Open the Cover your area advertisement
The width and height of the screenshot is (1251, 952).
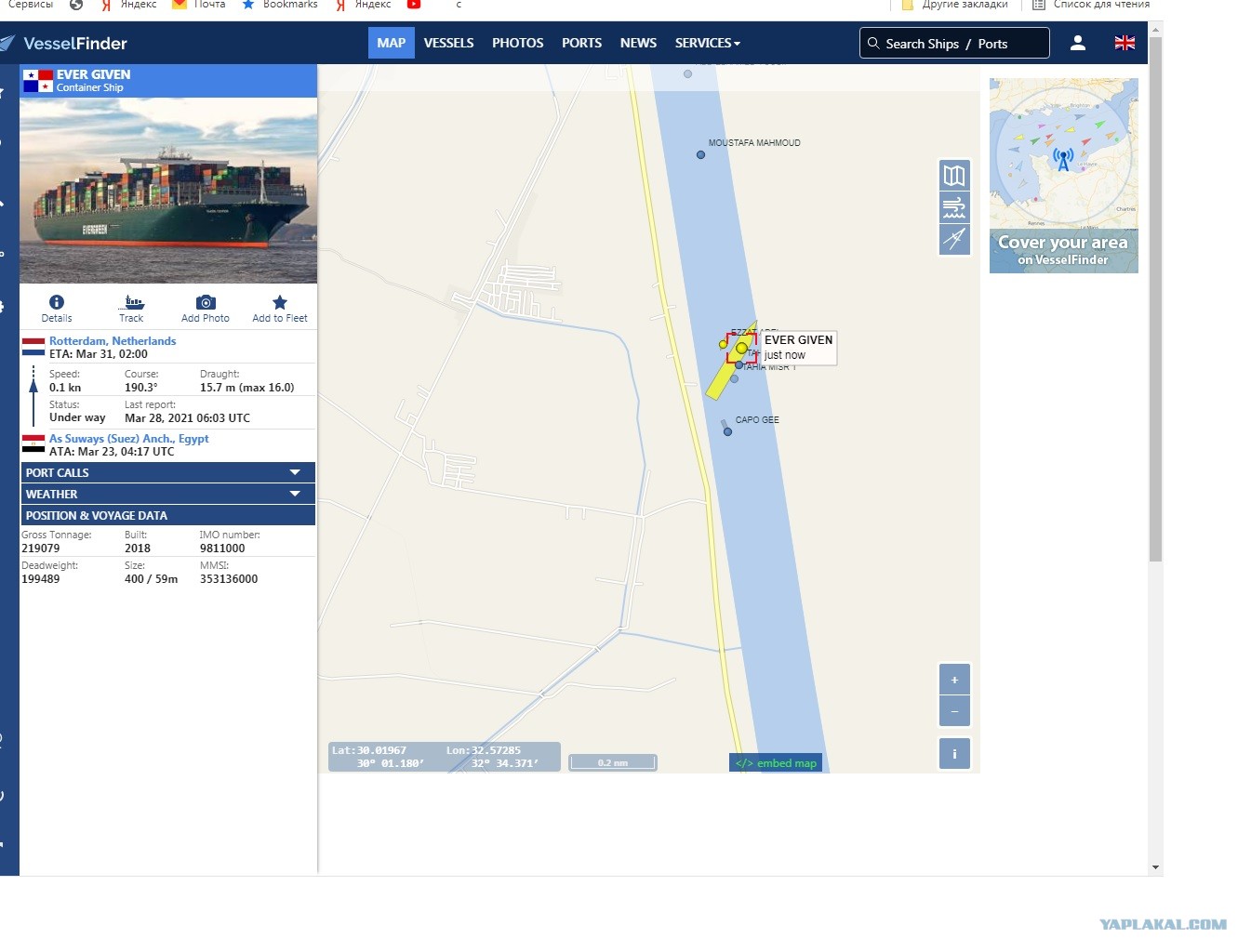(1064, 176)
